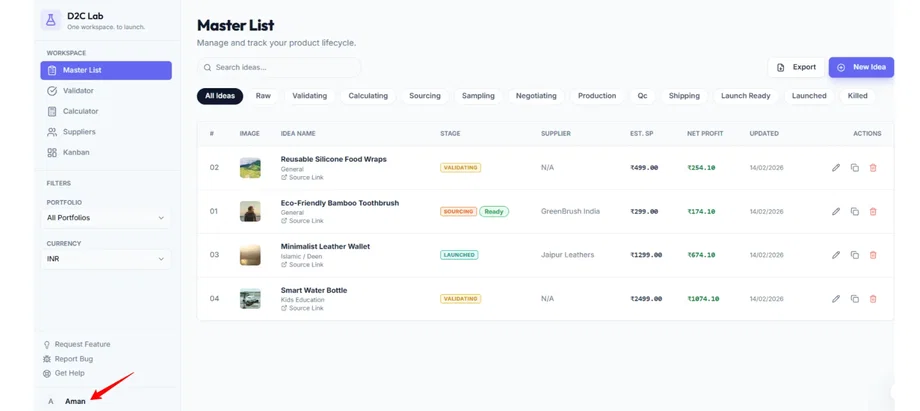Filter ideas by Sourcing stage tab
Screen dimensions: 920x411
pos(424,96)
